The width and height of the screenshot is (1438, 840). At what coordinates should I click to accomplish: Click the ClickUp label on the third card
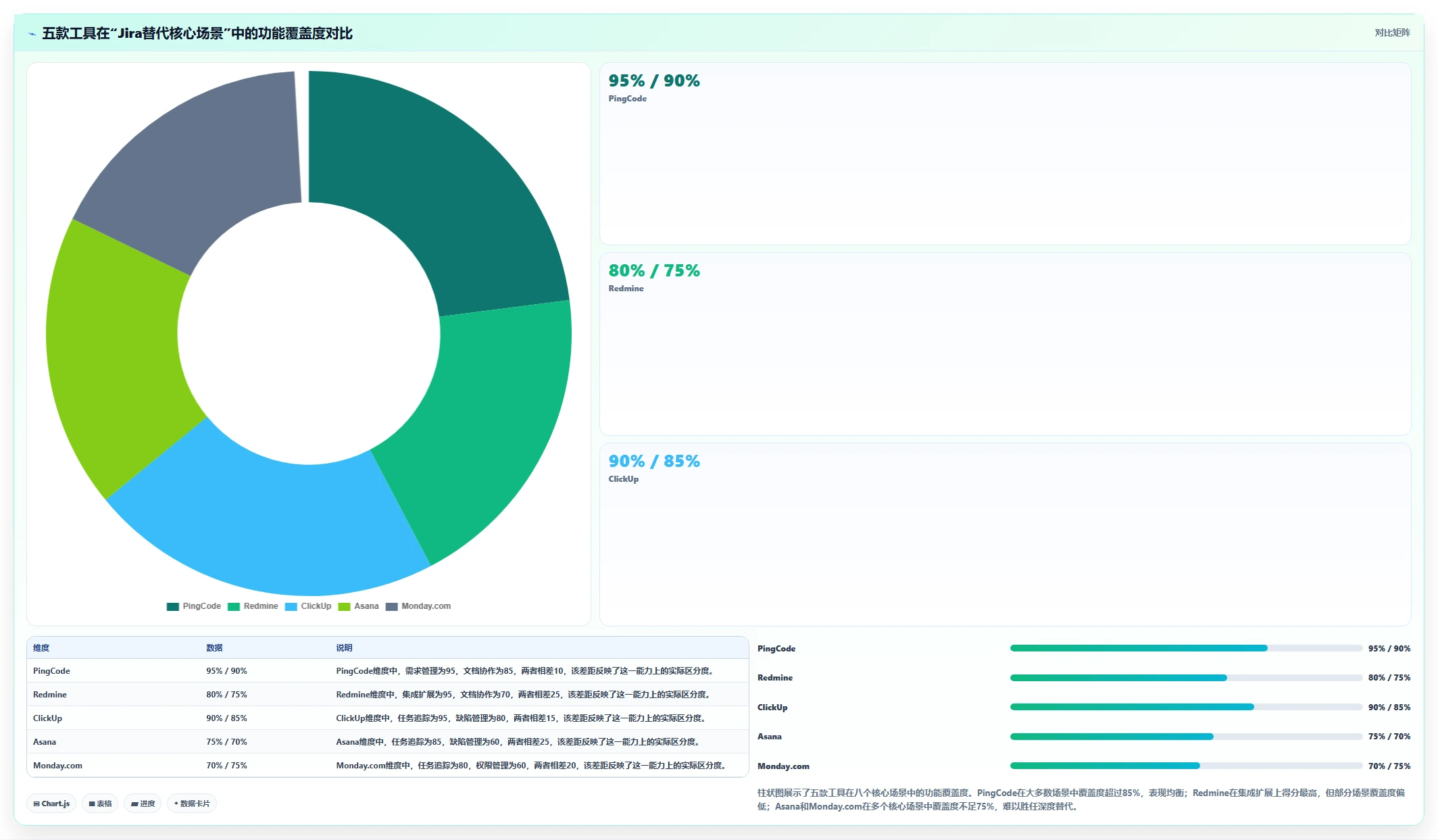(x=623, y=479)
